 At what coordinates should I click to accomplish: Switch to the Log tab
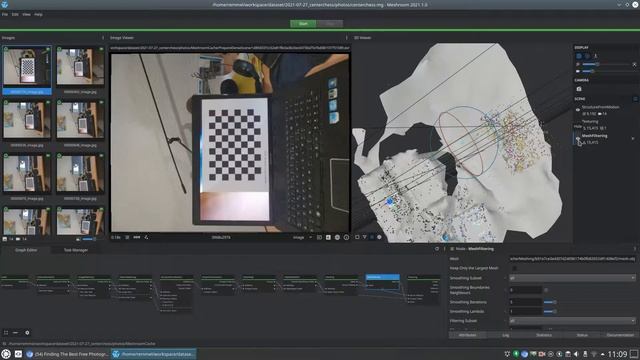click(x=505, y=335)
